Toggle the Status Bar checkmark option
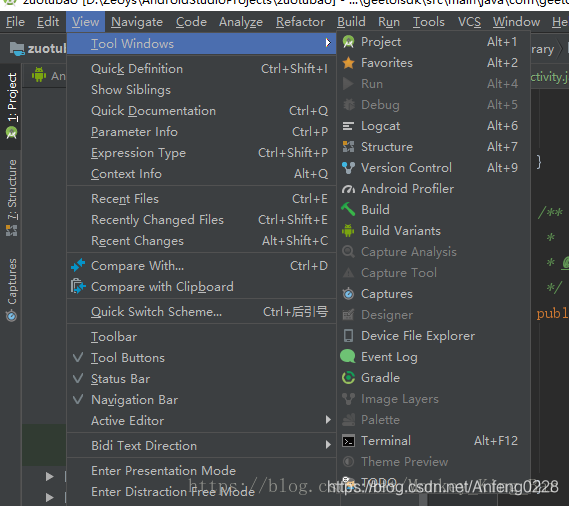The image size is (569, 506). tap(201, 379)
